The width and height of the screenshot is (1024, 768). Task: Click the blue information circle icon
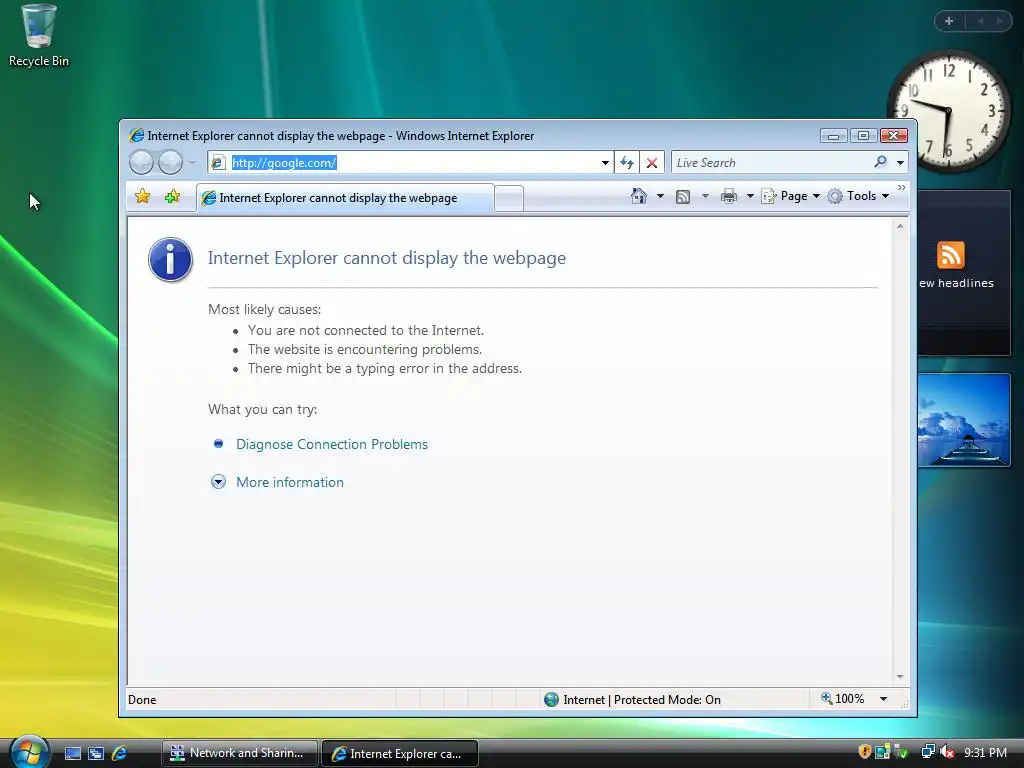[170, 259]
